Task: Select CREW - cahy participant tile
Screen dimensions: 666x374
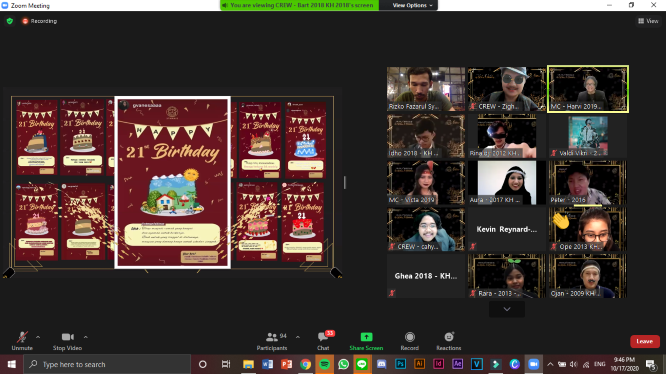Action: [x=426, y=229]
